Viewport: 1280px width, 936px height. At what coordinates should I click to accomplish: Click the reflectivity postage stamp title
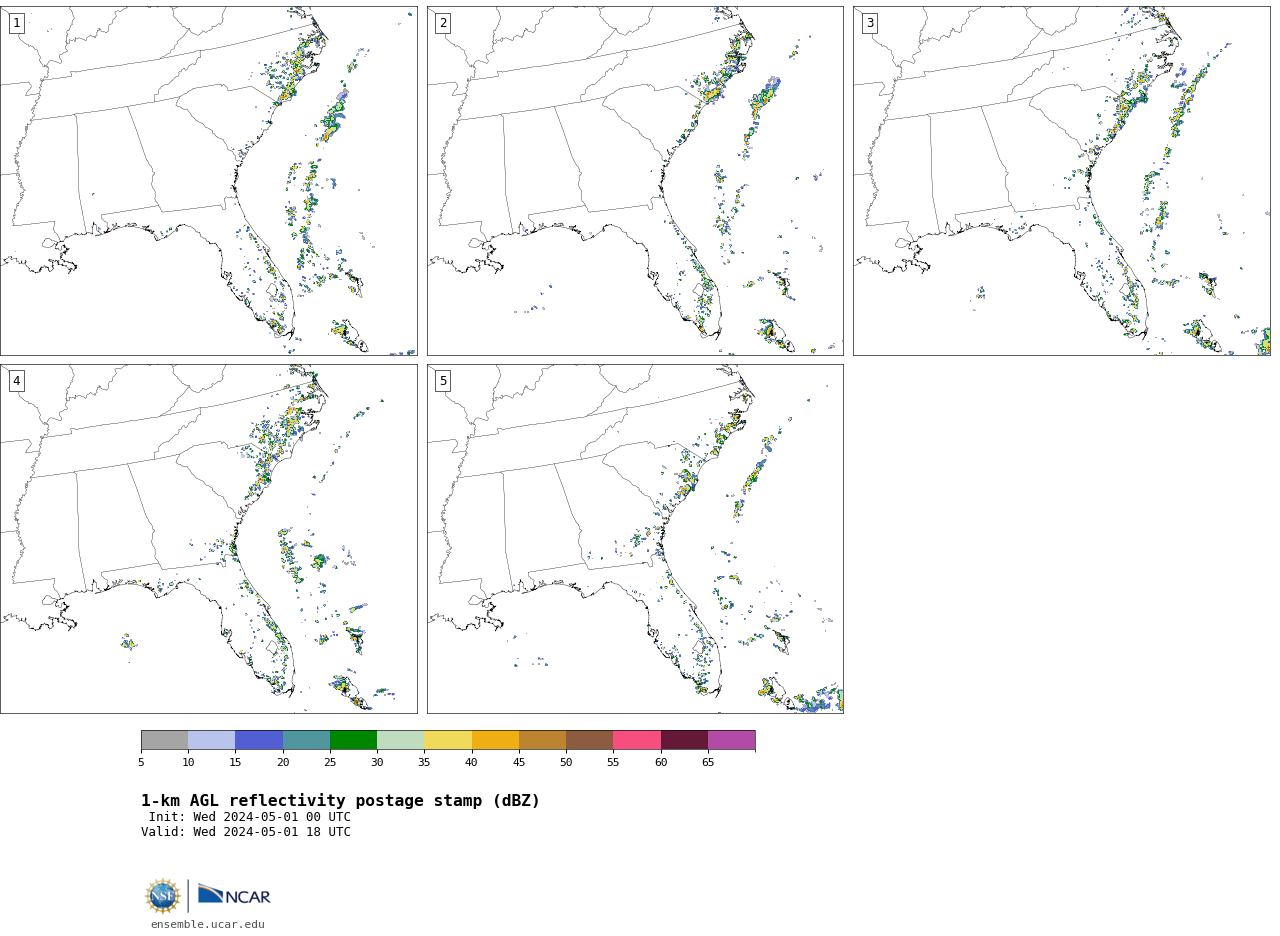click(340, 801)
